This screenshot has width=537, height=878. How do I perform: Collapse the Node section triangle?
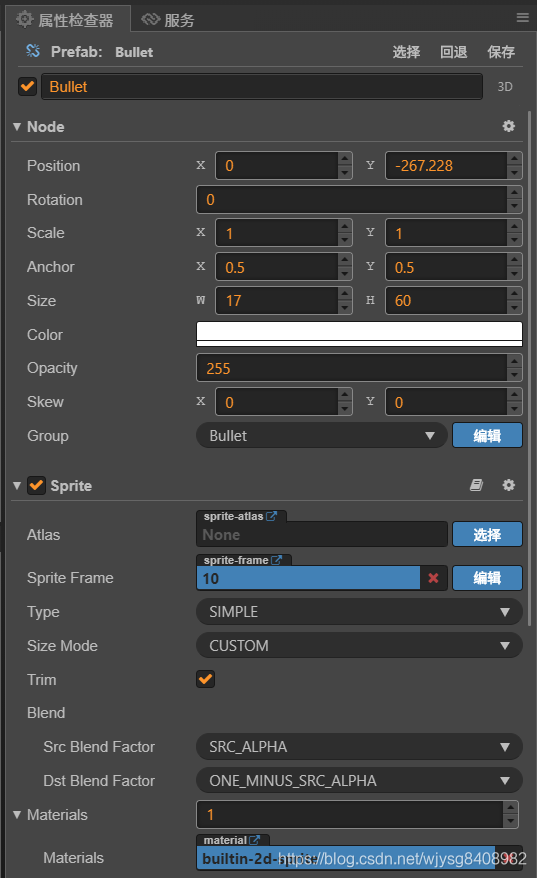(17, 127)
